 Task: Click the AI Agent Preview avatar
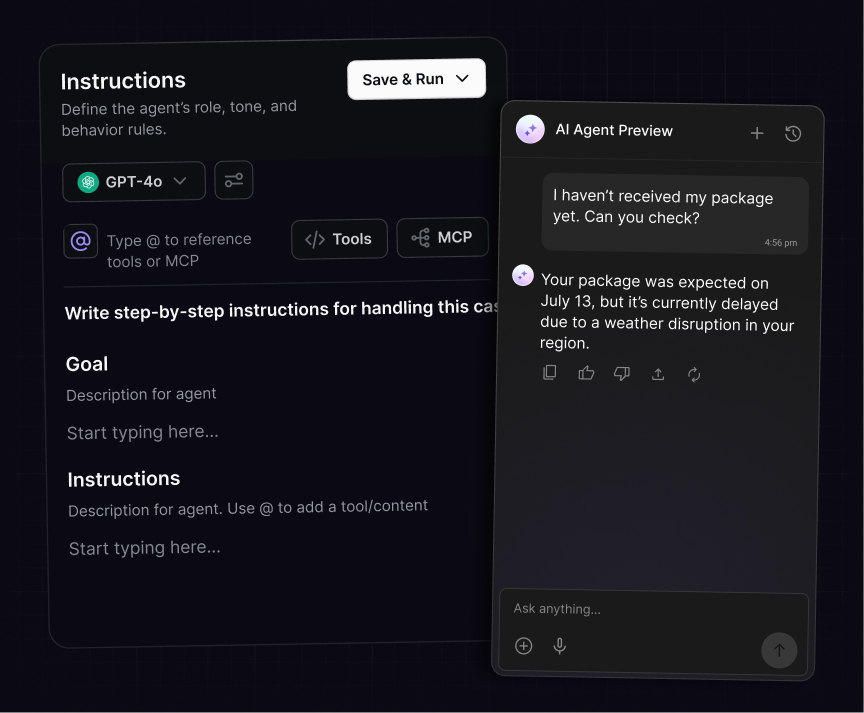pos(530,130)
